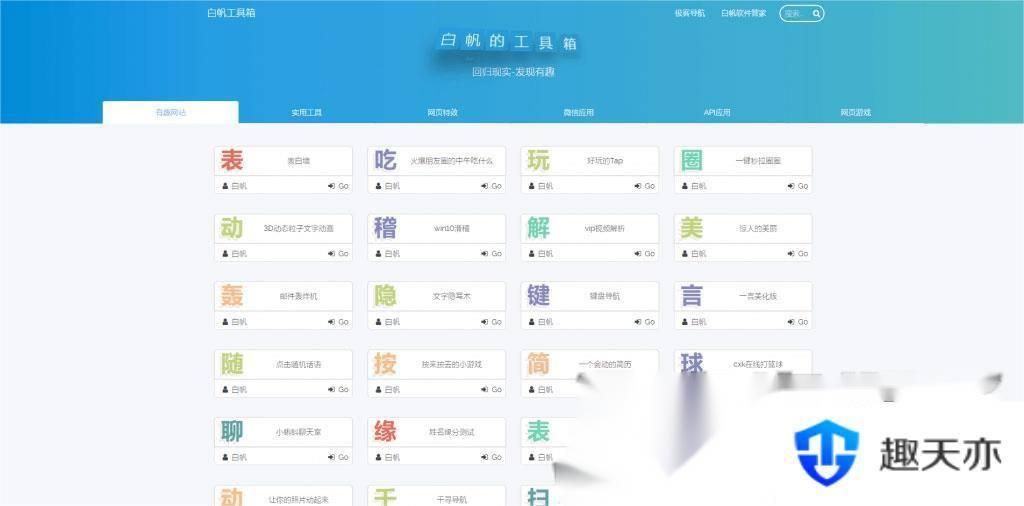1024x506 pixels.
Task: Click the teal 聊 character icon
Action: (232, 432)
